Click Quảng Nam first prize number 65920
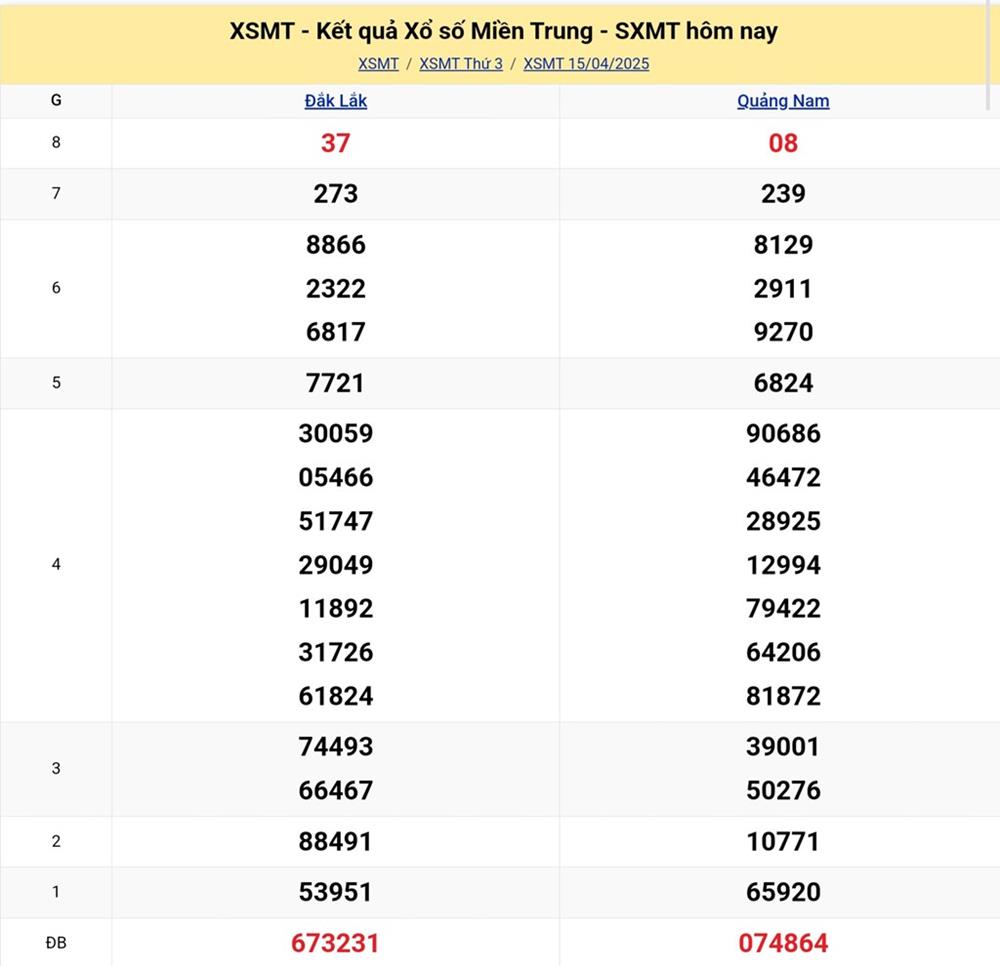The height and width of the screenshot is (966, 1000). click(x=783, y=892)
